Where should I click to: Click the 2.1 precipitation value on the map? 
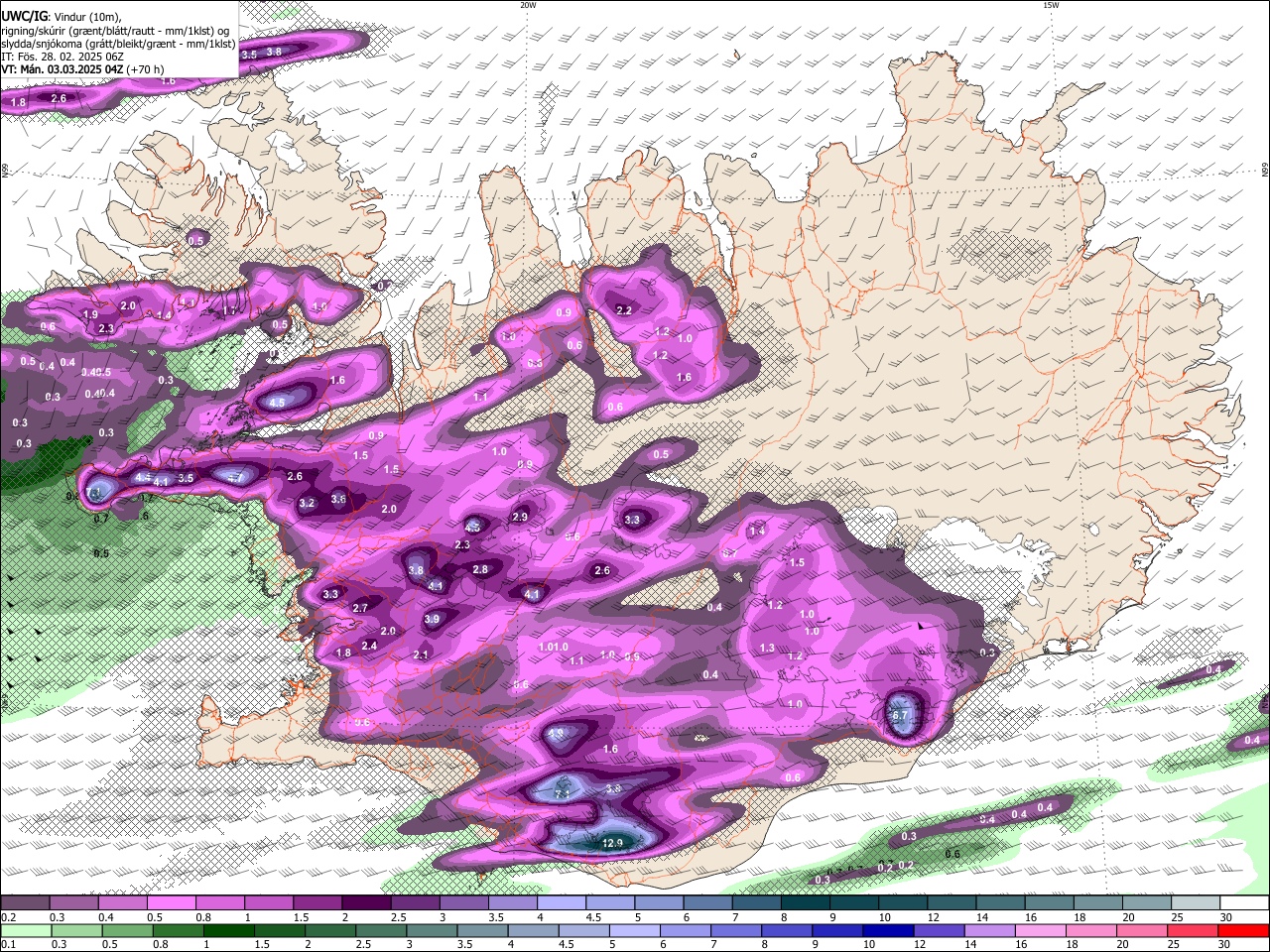coord(421,654)
